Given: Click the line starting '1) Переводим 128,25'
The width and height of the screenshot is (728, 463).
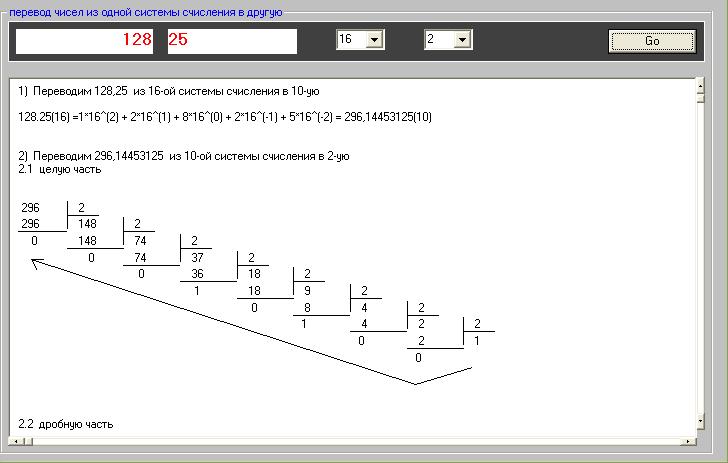Looking at the screenshot, I should (169, 91).
